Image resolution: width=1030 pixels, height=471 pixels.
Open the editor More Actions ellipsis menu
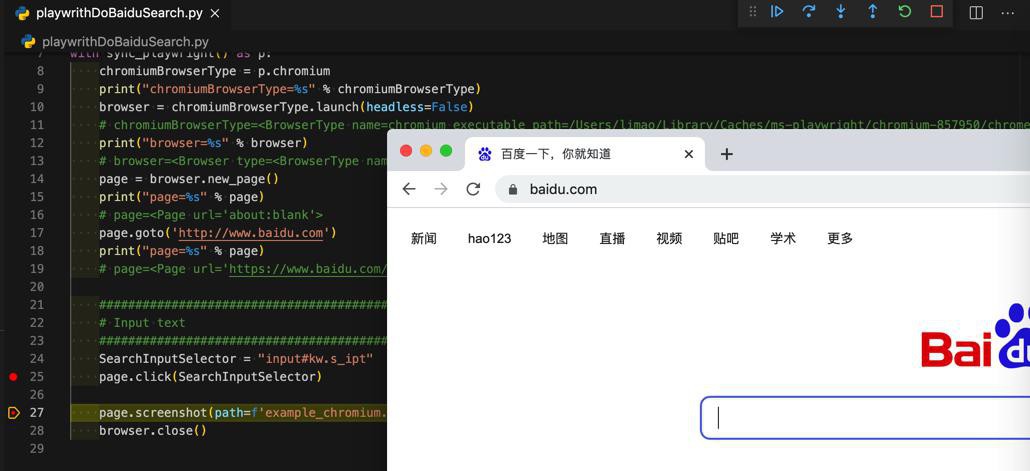(x=1008, y=13)
